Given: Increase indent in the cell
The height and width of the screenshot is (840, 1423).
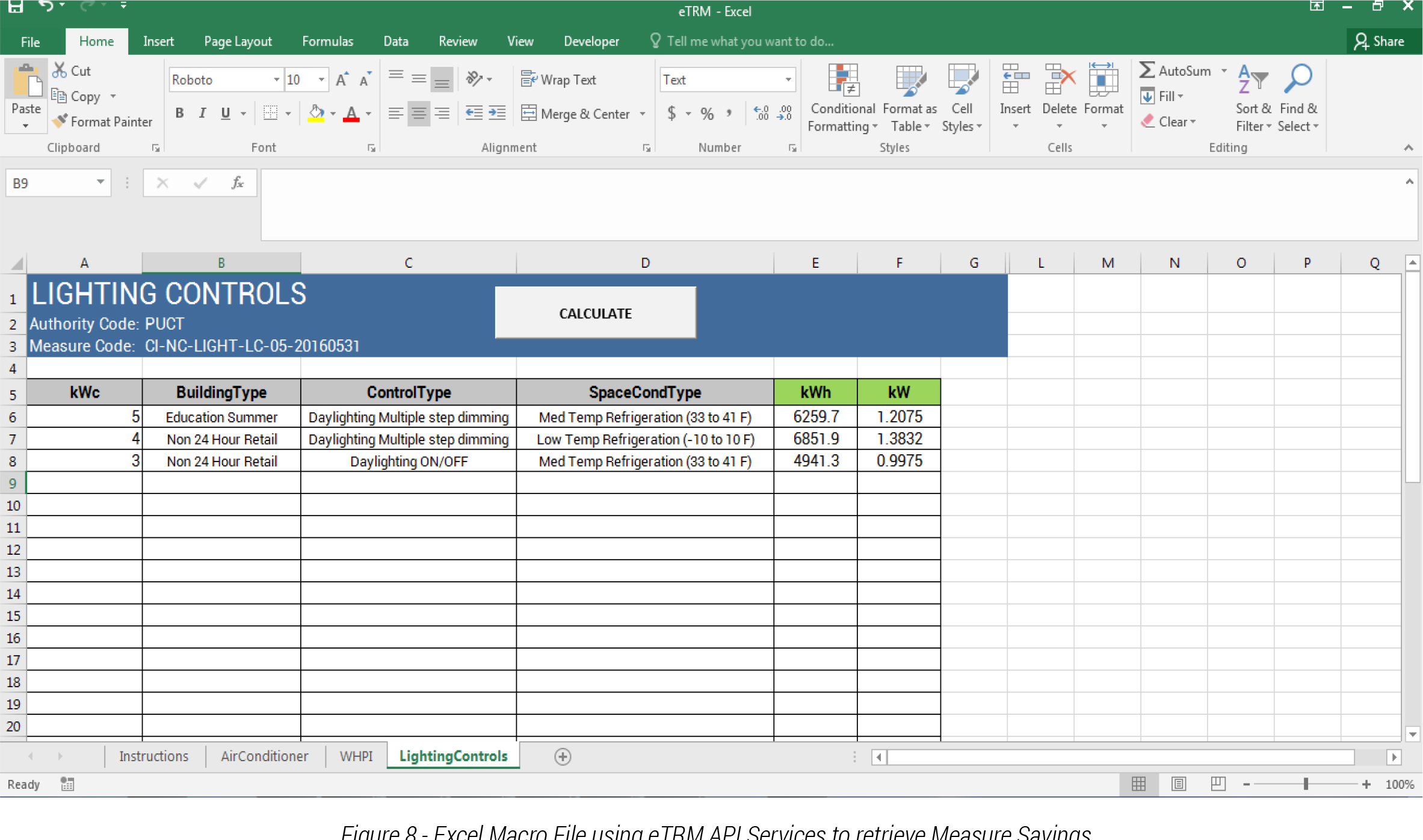Looking at the screenshot, I should 497,113.
